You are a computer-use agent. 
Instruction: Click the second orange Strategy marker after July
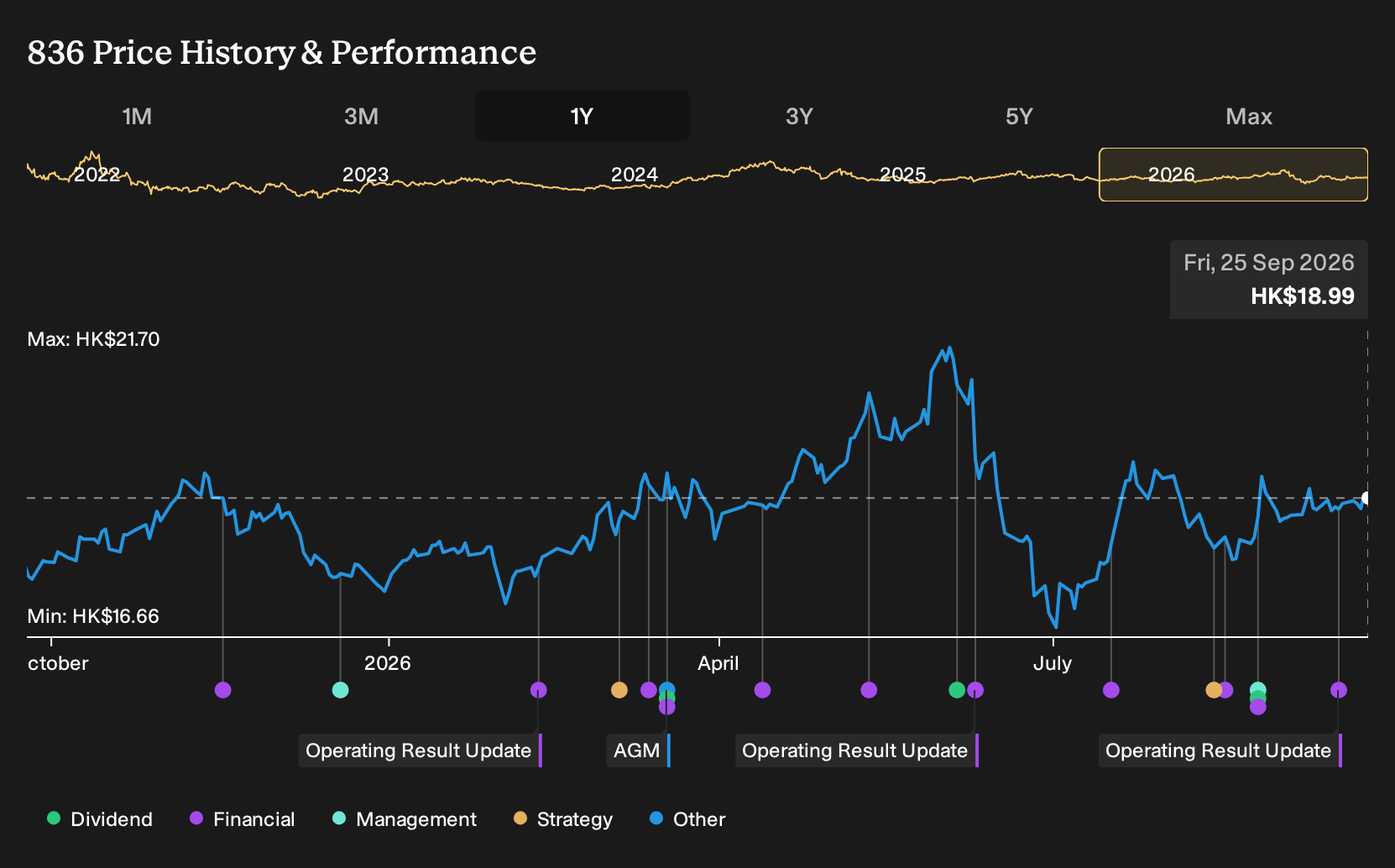1214,690
